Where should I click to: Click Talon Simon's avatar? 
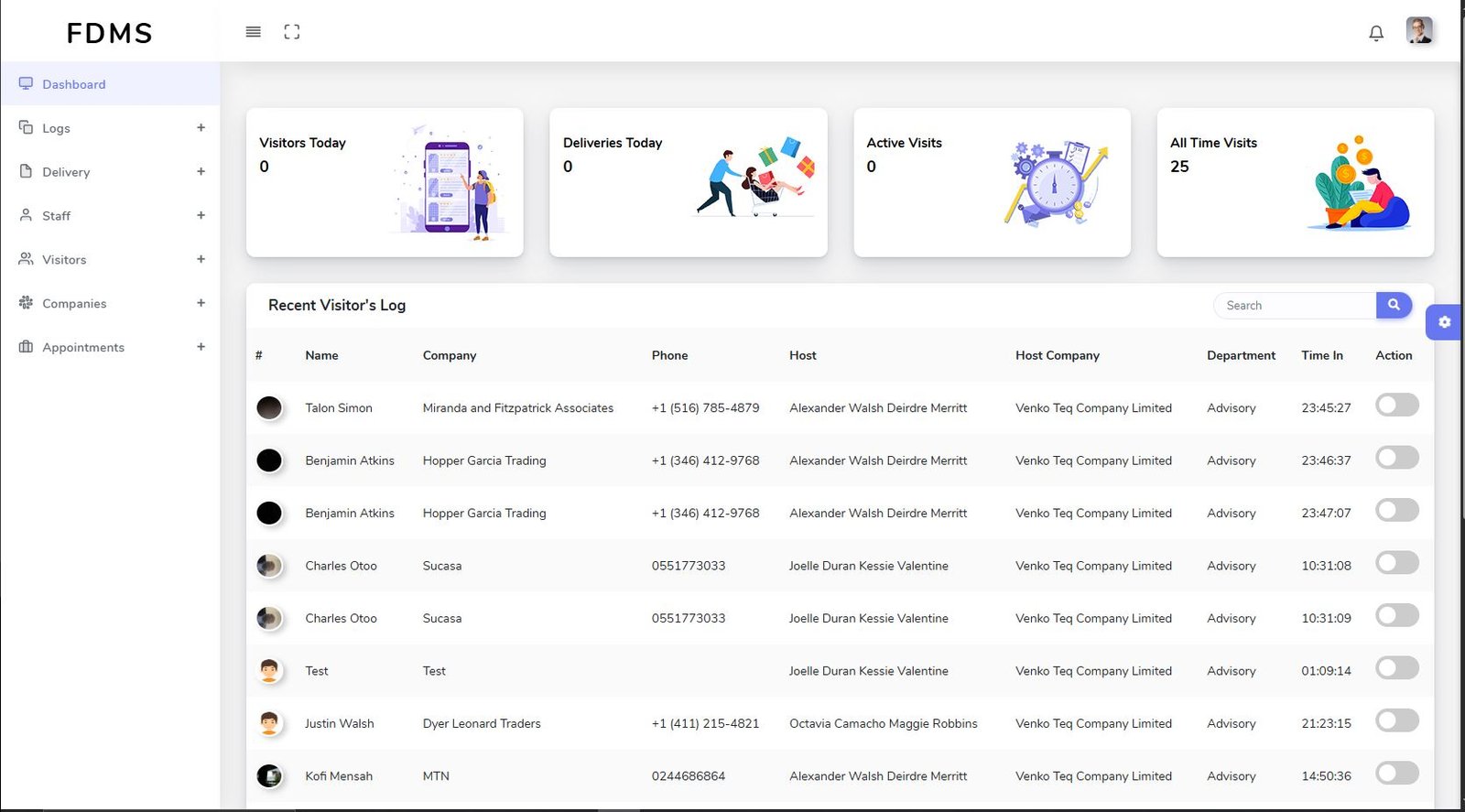coord(269,407)
